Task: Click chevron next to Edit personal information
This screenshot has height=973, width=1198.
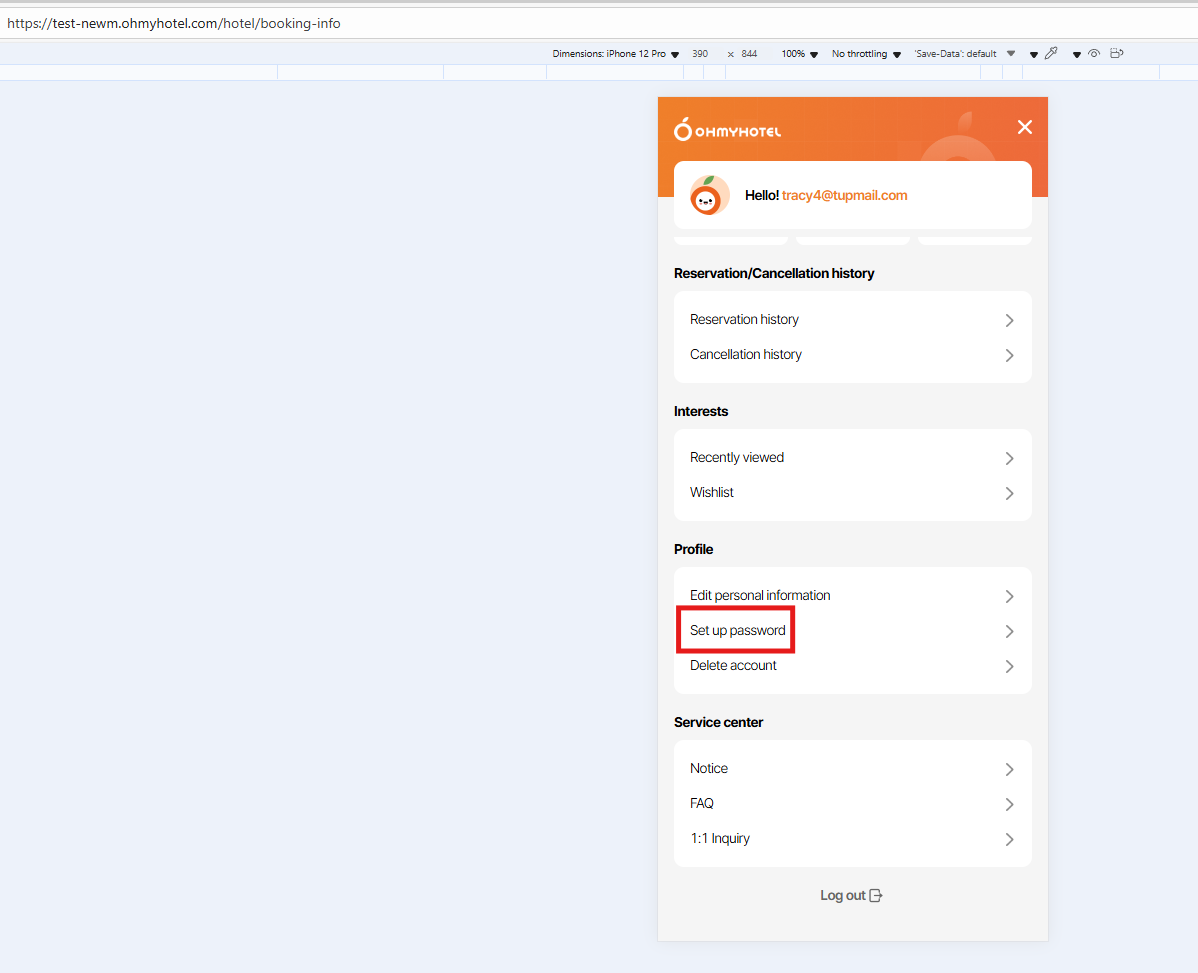Action: pos(1009,596)
